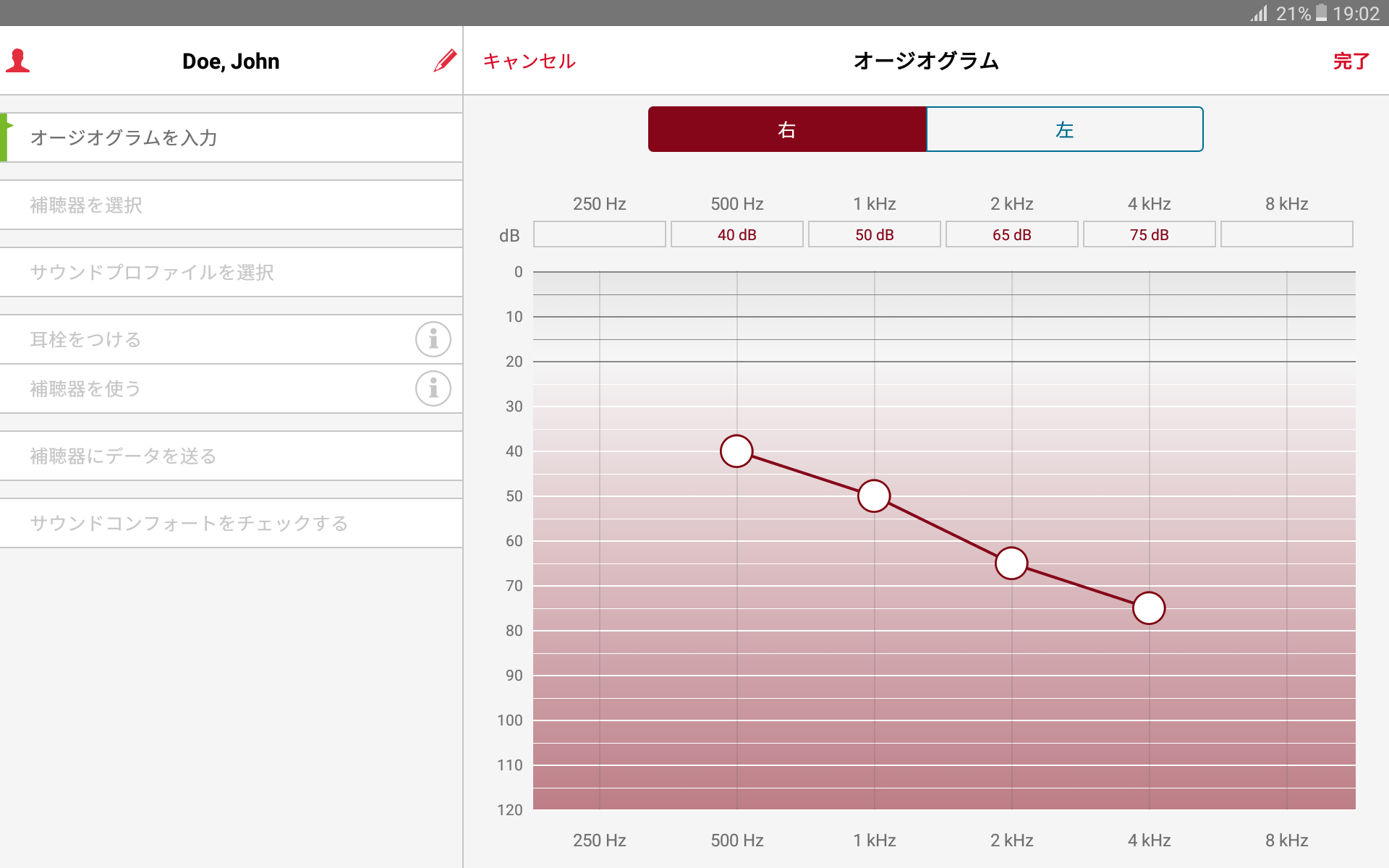Click the オージオグラム title
Viewport: 1389px width, 868px height.
click(x=926, y=61)
